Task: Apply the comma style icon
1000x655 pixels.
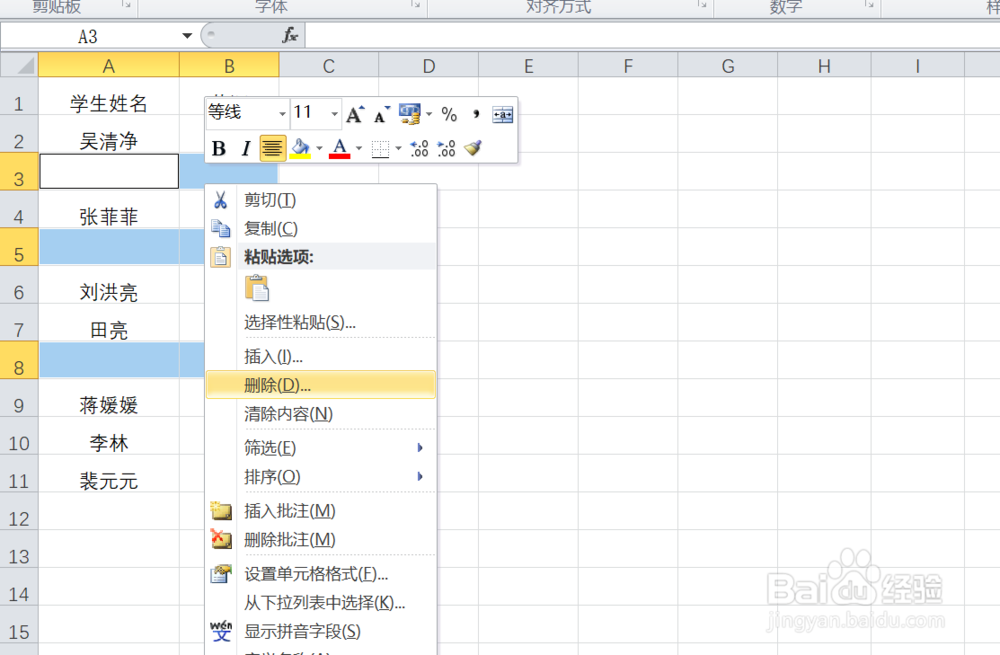Action: 476,114
